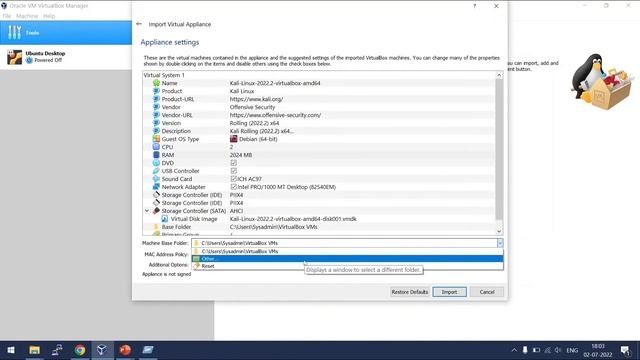
Task: Click the Machine Base Folder path field
Action: [344, 243]
